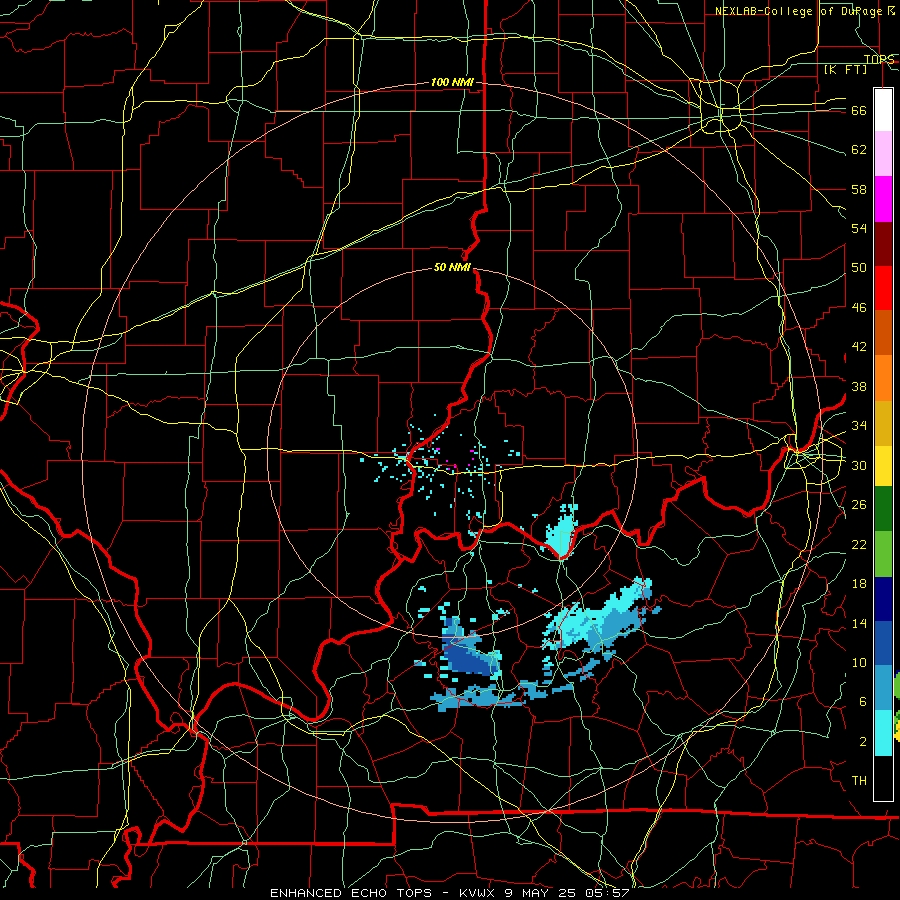Click the ENHANCED ECHO TOPS KVWX caption

(x=449, y=893)
